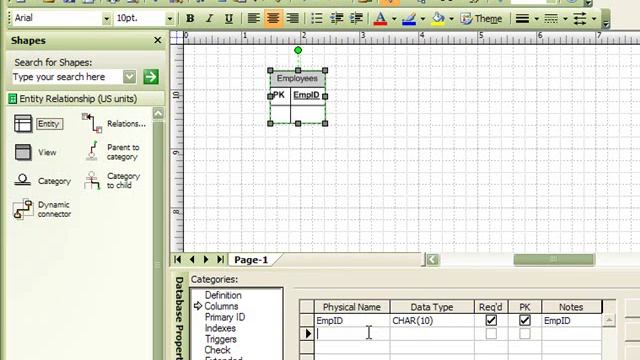Select the Definition category
This screenshot has height=360, width=640.
[x=223, y=295]
